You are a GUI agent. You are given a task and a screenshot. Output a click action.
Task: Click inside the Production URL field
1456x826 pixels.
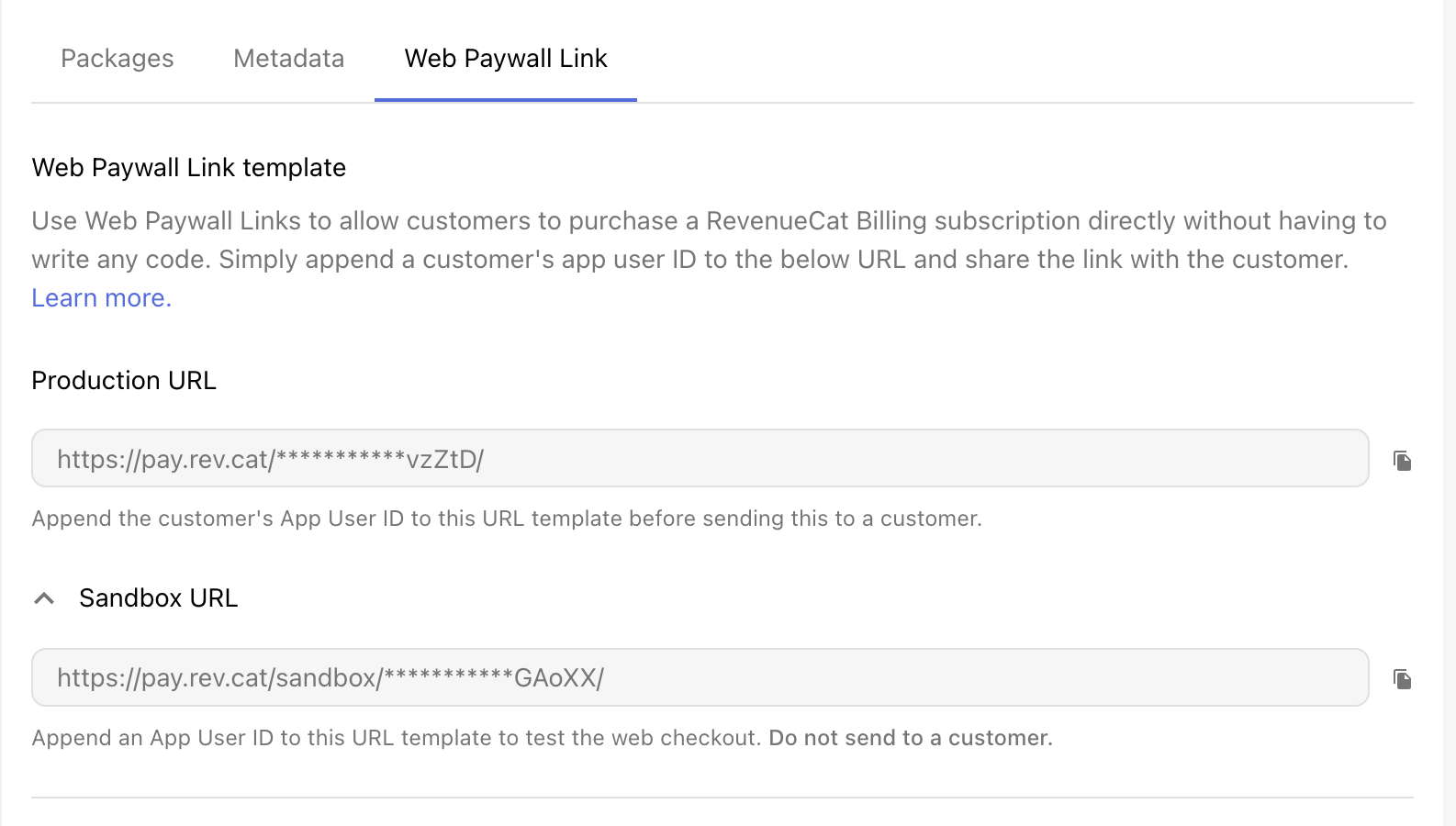[700, 458]
